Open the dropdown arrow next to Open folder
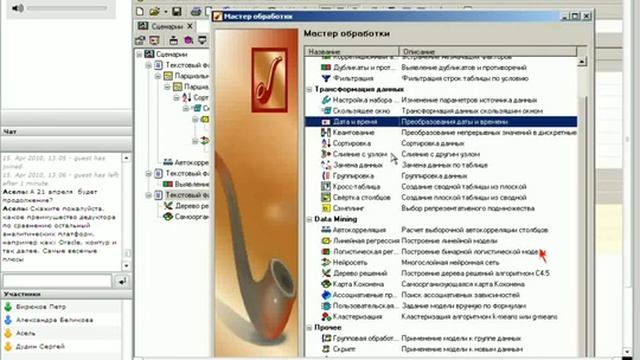640x360 pixels. 166,12
